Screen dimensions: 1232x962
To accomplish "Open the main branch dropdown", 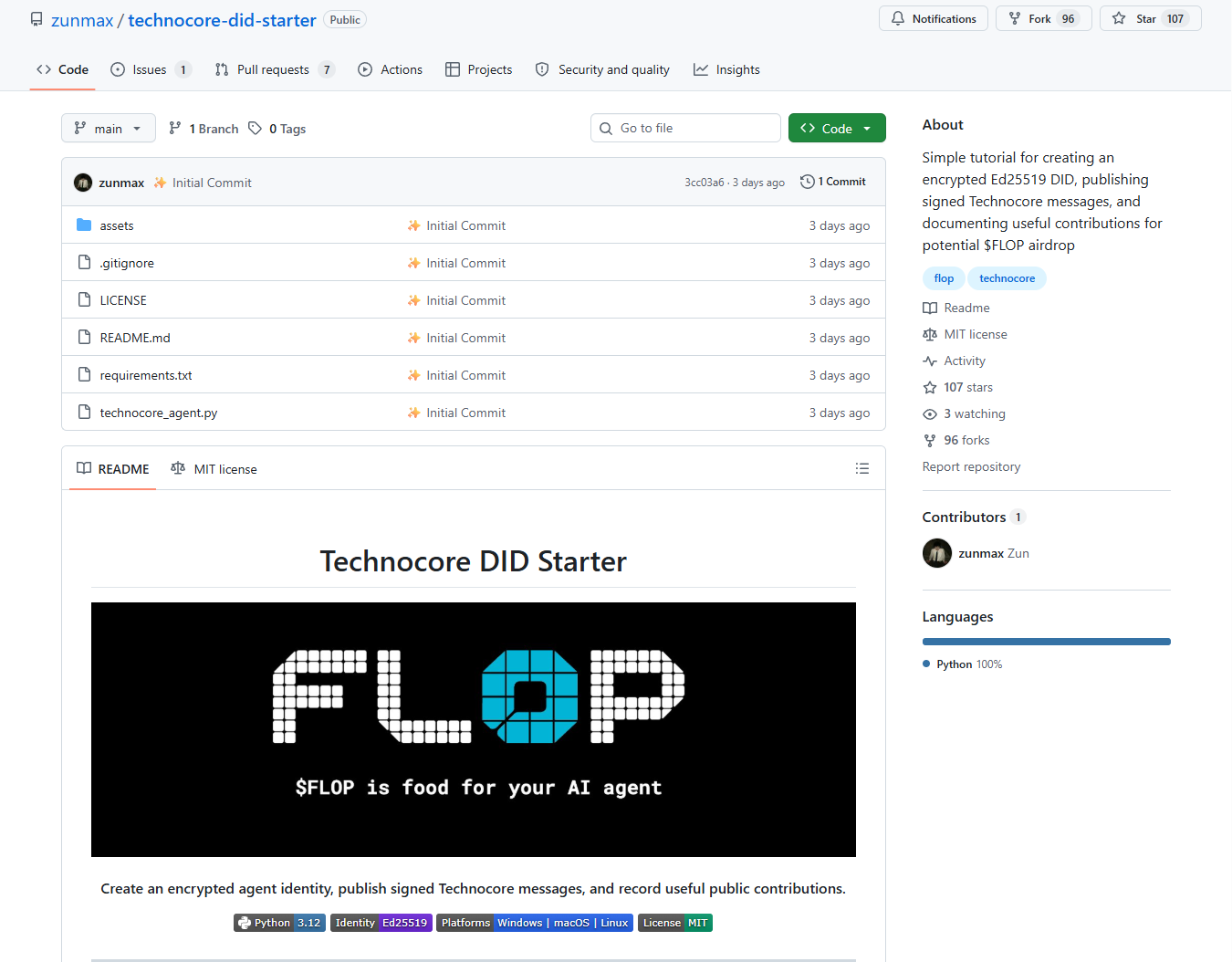I will [109, 129].
